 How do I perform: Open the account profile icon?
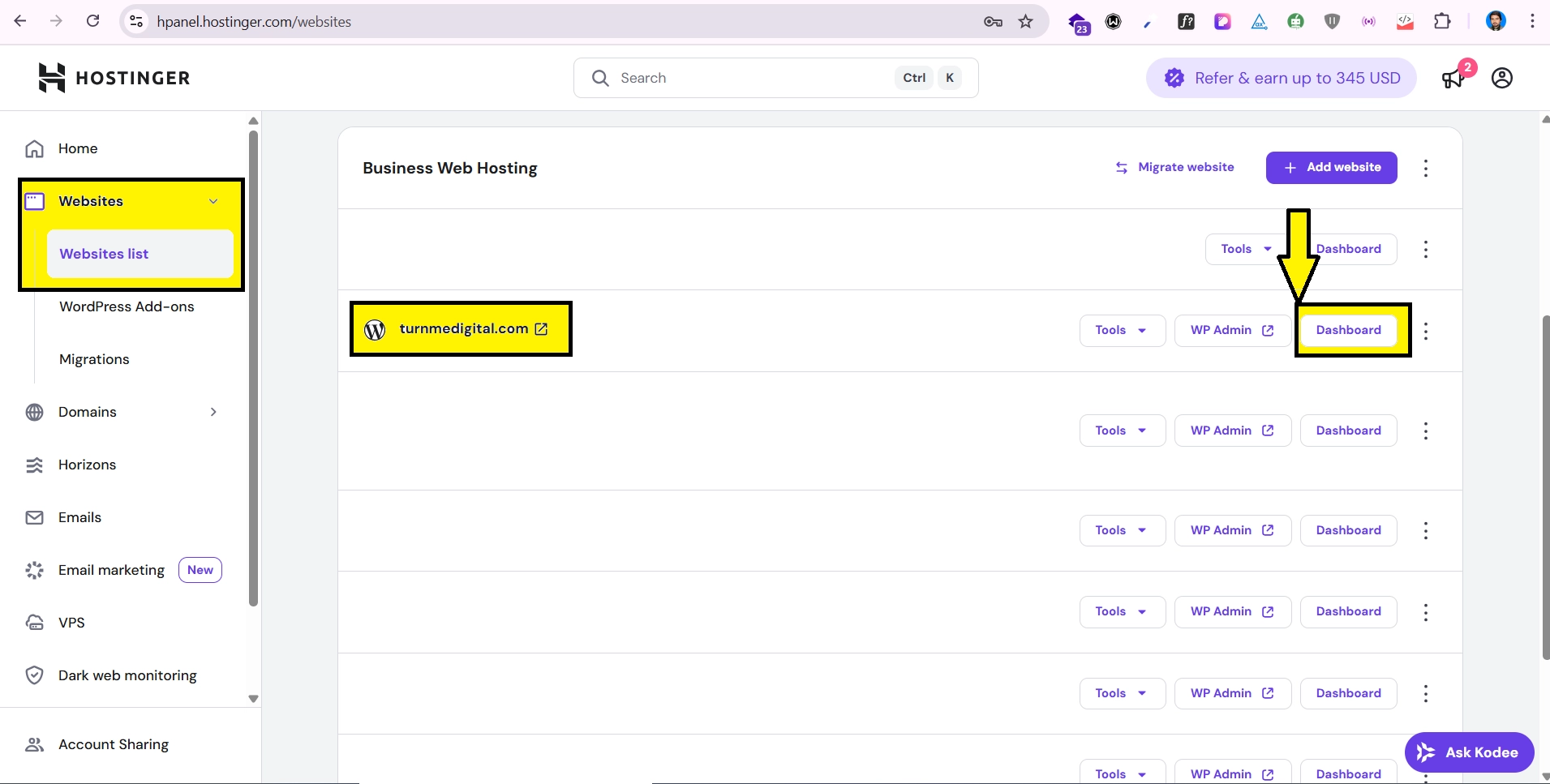click(x=1501, y=78)
